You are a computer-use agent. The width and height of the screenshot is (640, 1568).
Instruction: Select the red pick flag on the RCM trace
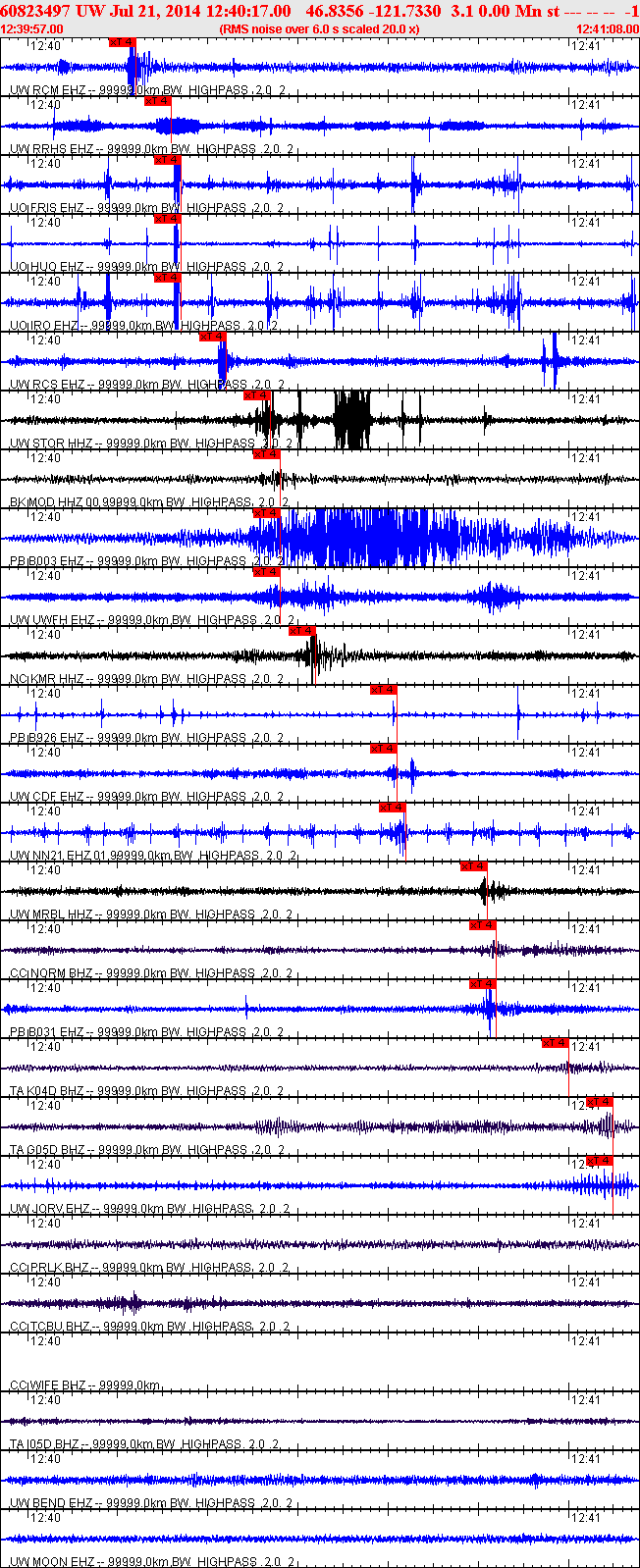123,42
